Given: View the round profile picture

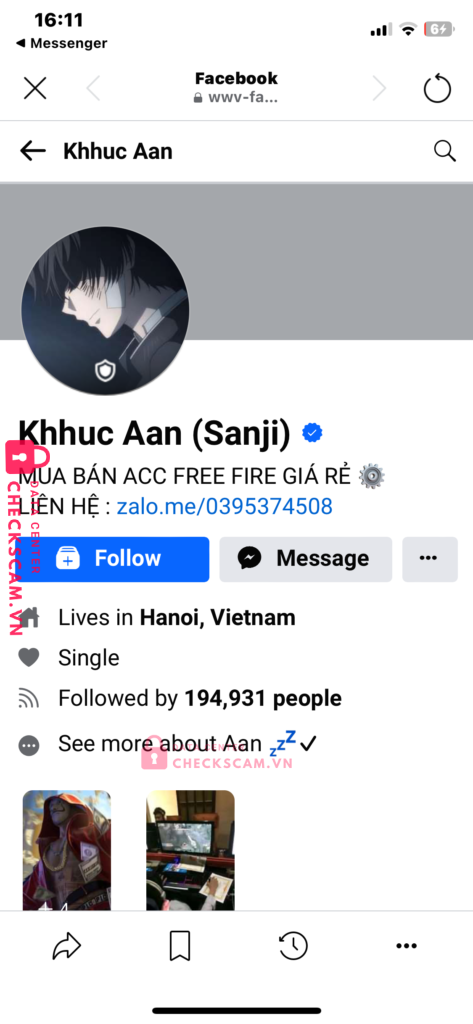Looking at the screenshot, I should 105,311.
